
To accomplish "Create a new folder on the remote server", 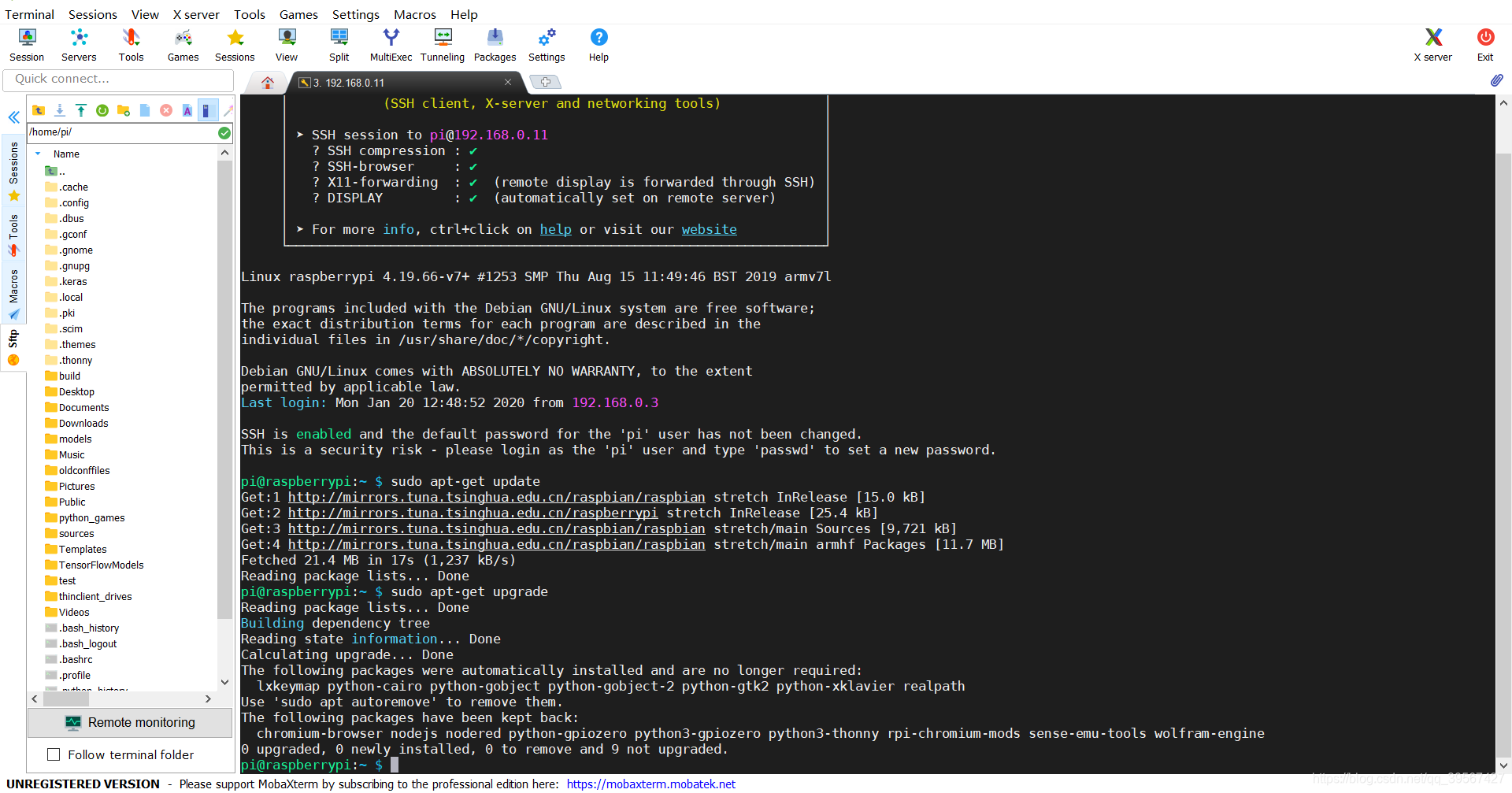I will point(124,110).
